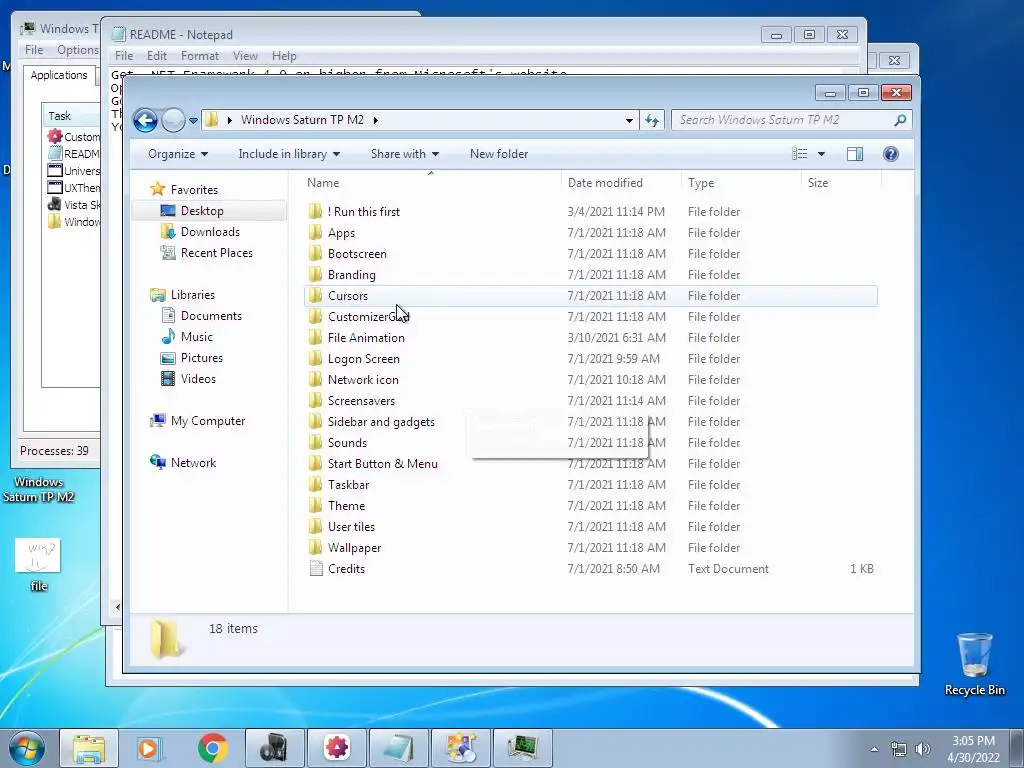This screenshot has width=1024, height=768.
Task: Click the search magnifier icon
Action: (x=900, y=120)
